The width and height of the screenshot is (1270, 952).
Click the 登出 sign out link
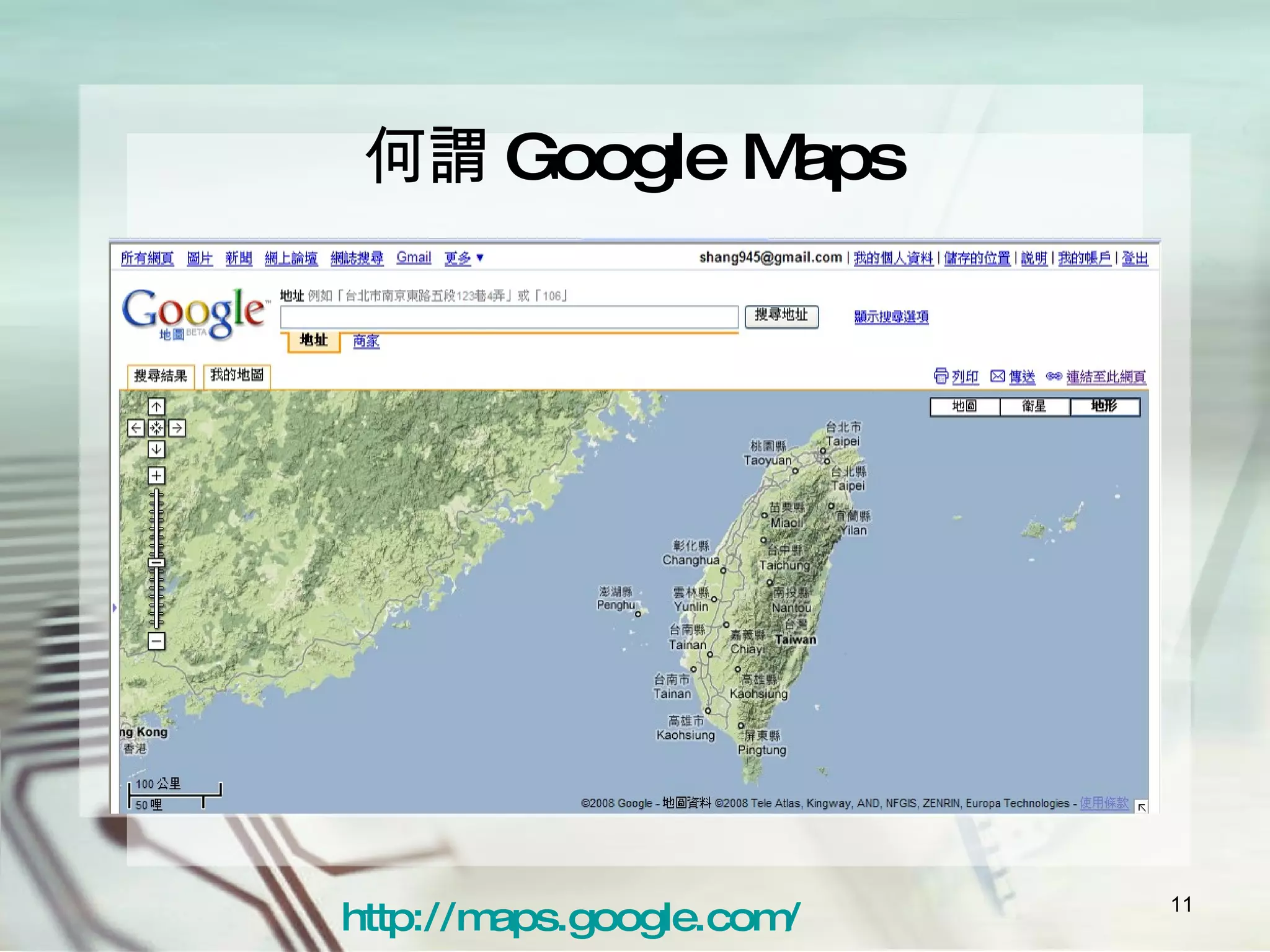[1135, 258]
